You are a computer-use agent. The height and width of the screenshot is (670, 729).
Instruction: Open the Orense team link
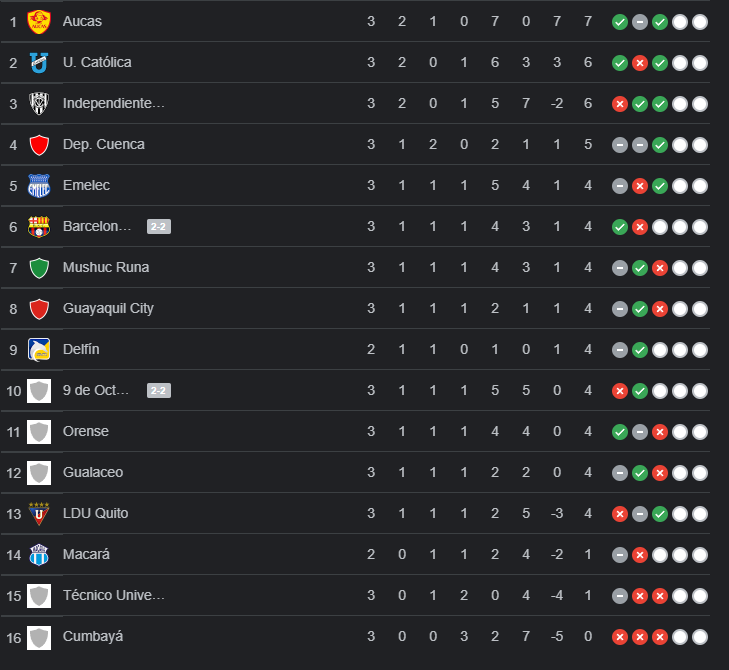86,431
